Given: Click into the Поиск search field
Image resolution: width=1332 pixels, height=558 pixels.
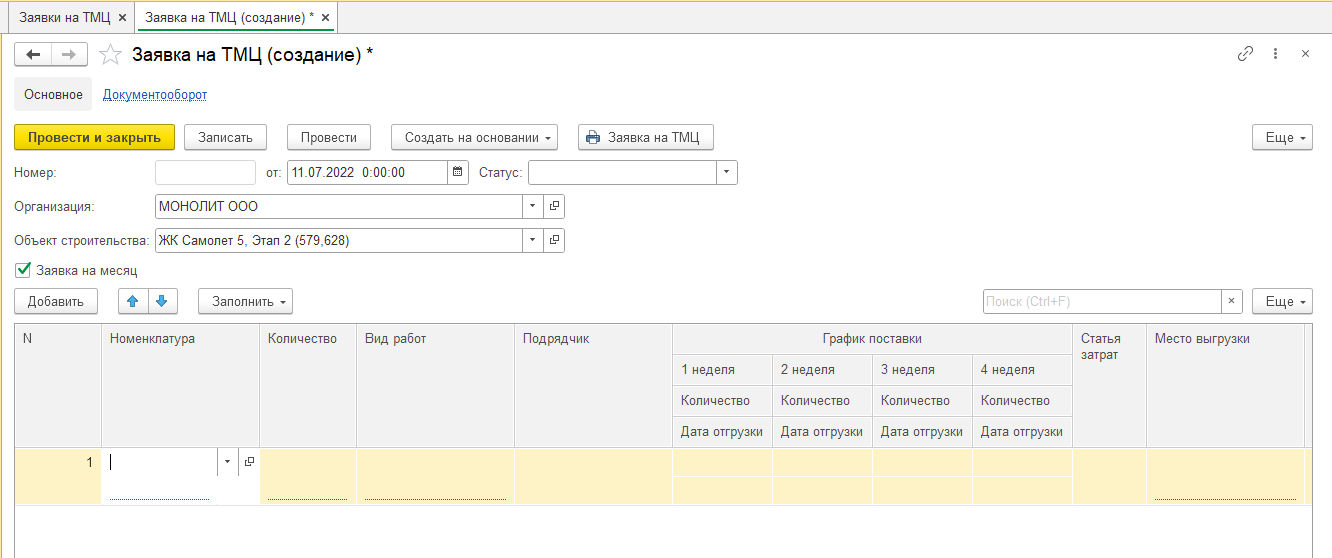Looking at the screenshot, I should 1100,301.
